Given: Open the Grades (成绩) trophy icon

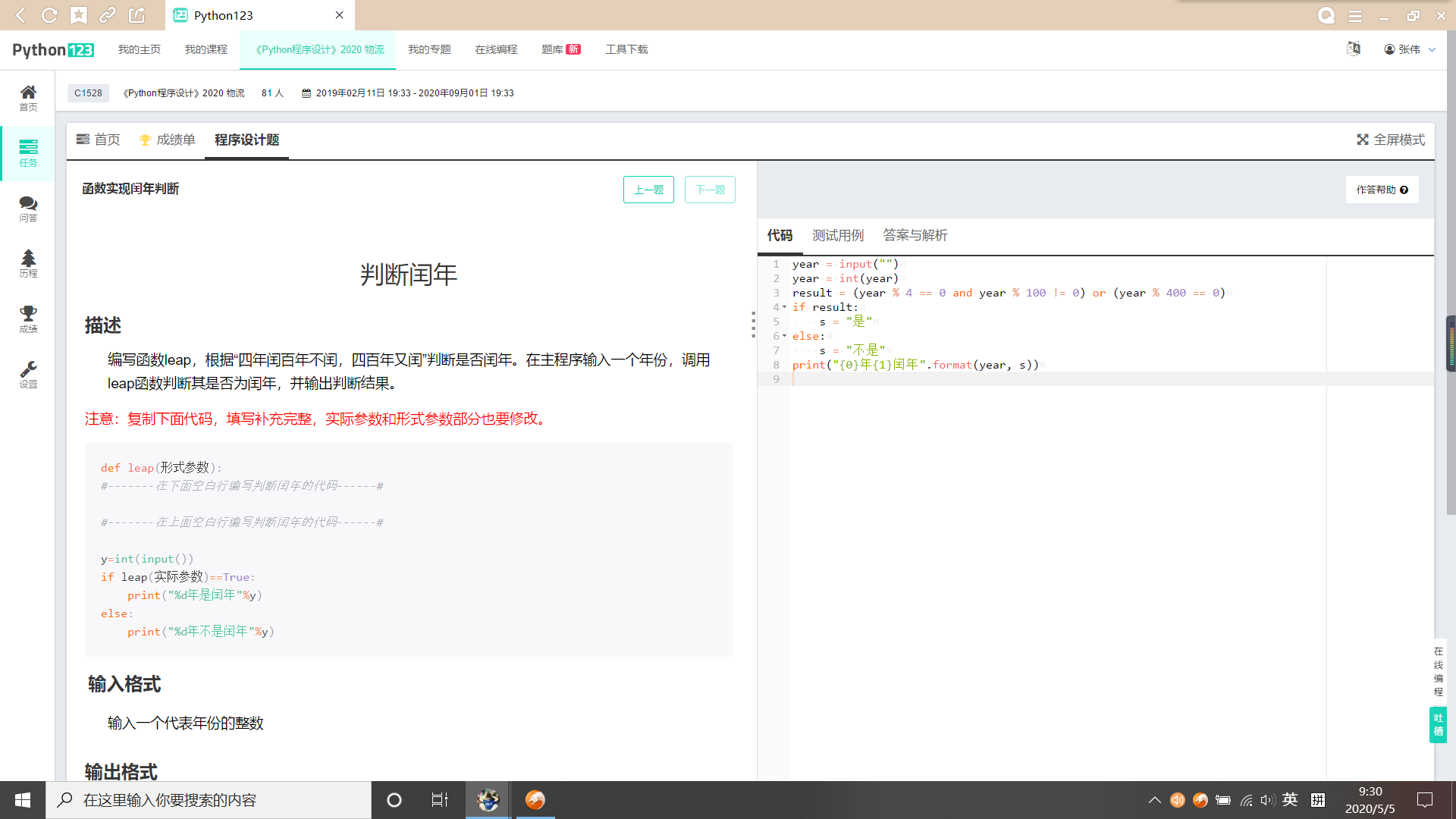Looking at the screenshot, I should pos(28,318).
